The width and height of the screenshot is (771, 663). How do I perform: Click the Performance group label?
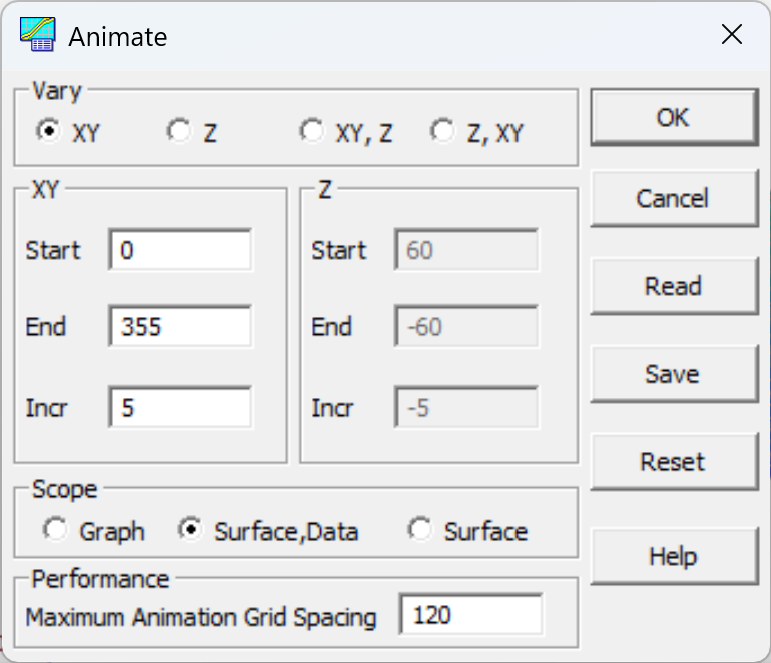(x=100, y=579)
